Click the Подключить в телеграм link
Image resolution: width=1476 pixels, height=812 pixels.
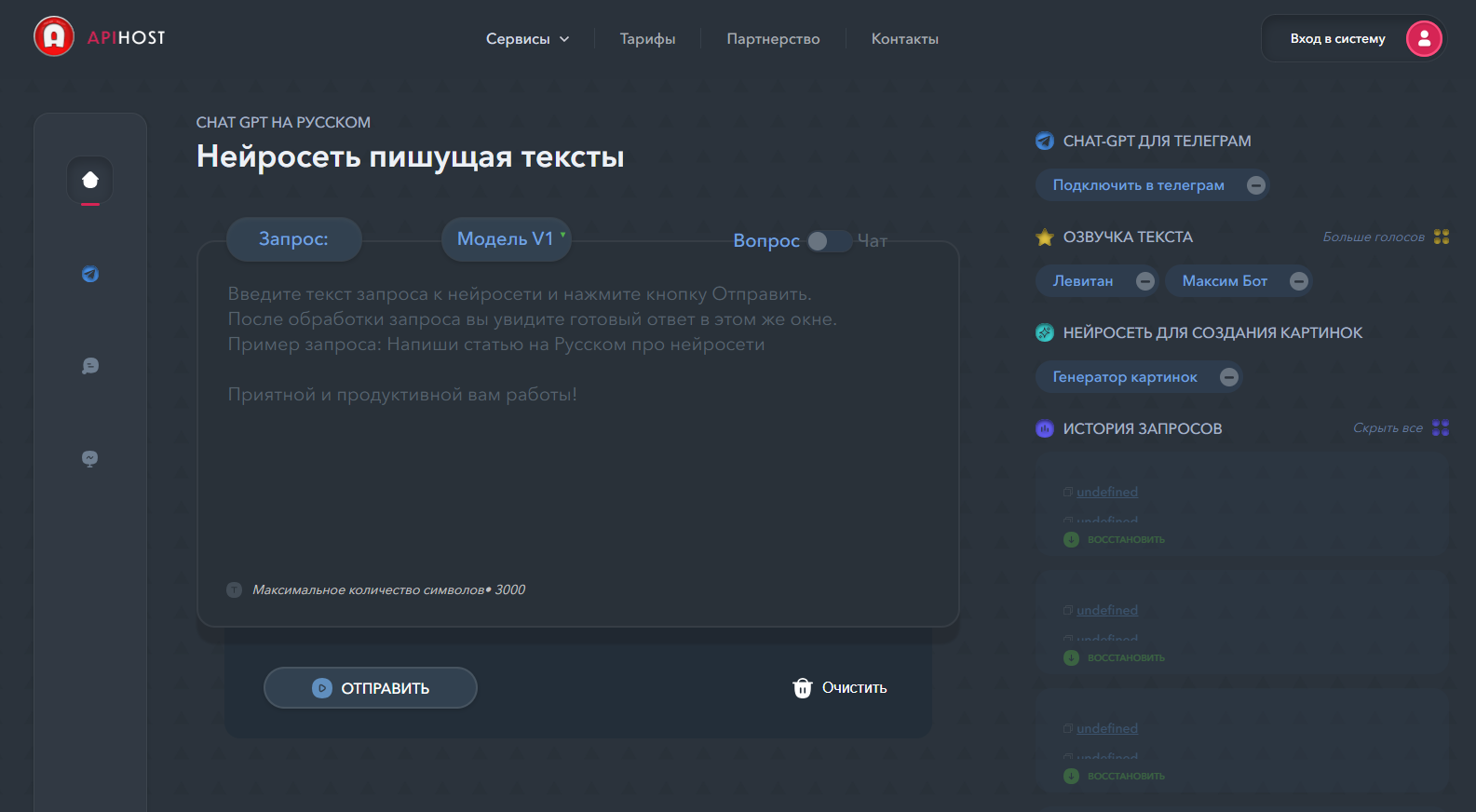(1138, 185)
